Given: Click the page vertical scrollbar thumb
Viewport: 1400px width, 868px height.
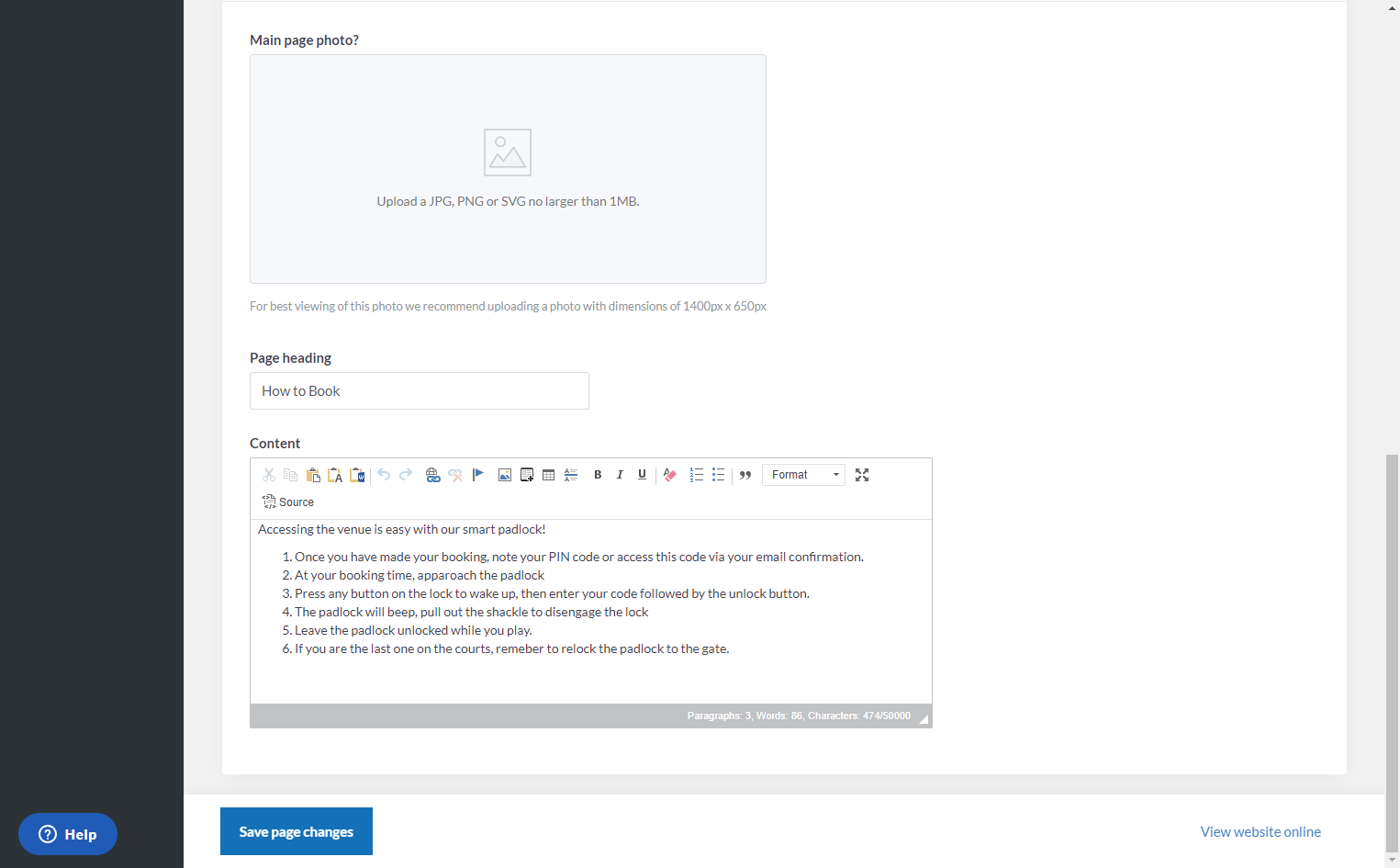Looking at the screenshot, I should tap(1392, 652).
